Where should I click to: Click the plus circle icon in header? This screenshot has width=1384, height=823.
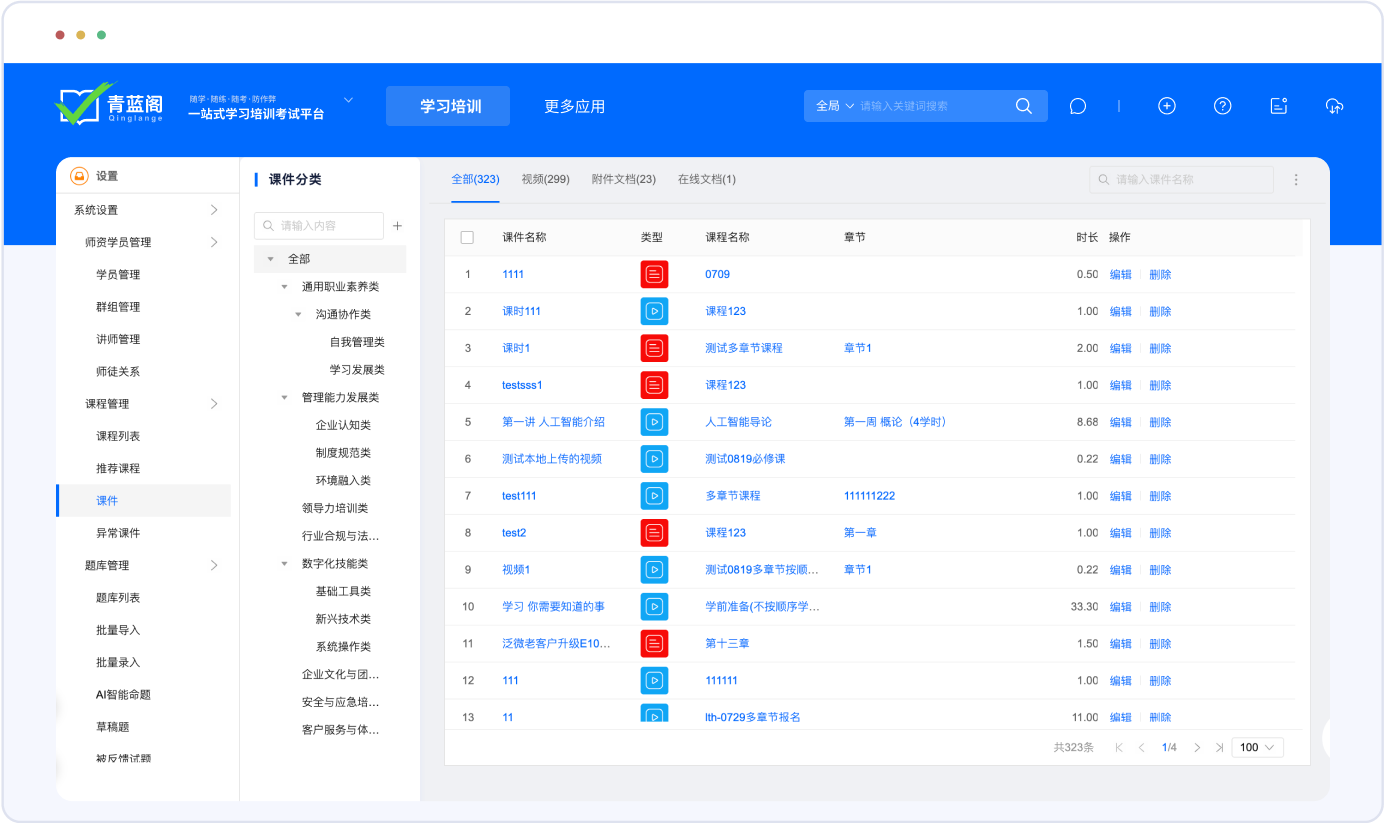tap(1166, 106)
